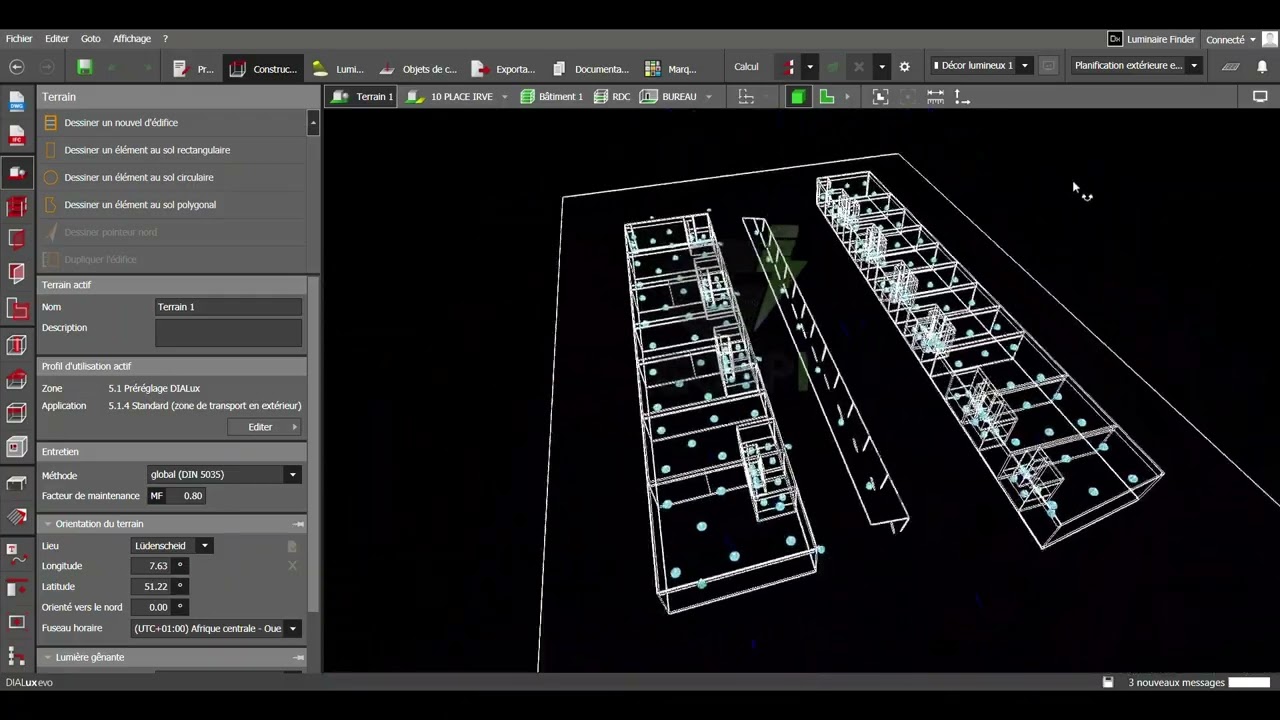
Task: Save the project with the green disk icon
Action: click(x=85, y=67)
